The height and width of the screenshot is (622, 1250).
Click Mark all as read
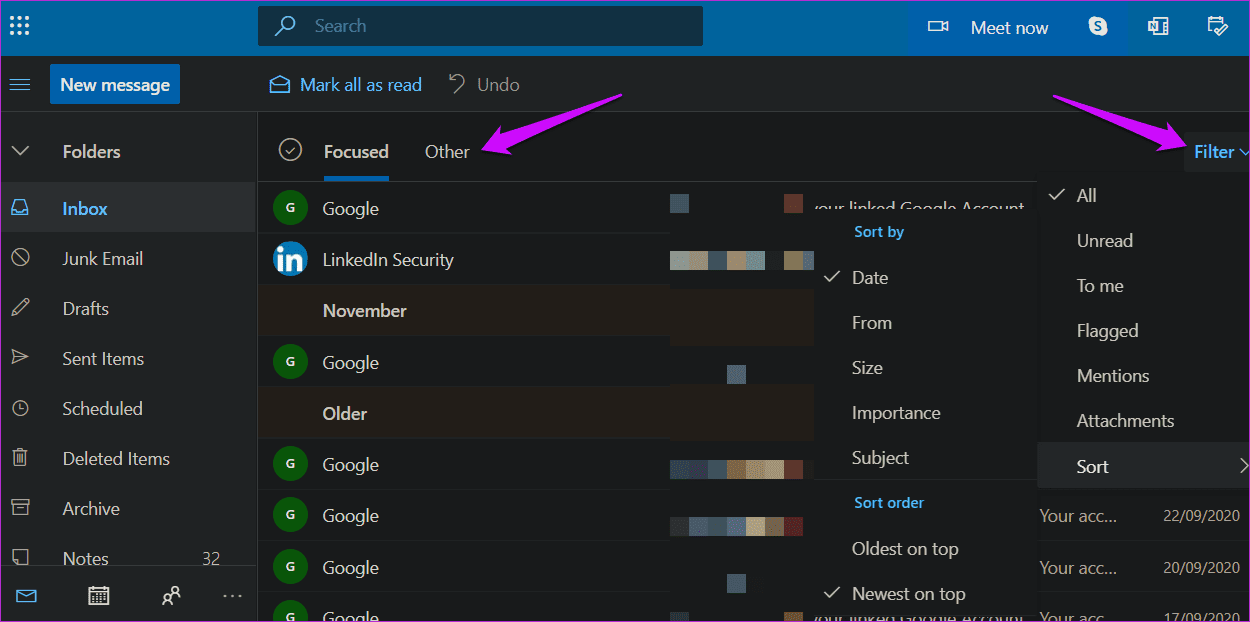coord(346,85)
